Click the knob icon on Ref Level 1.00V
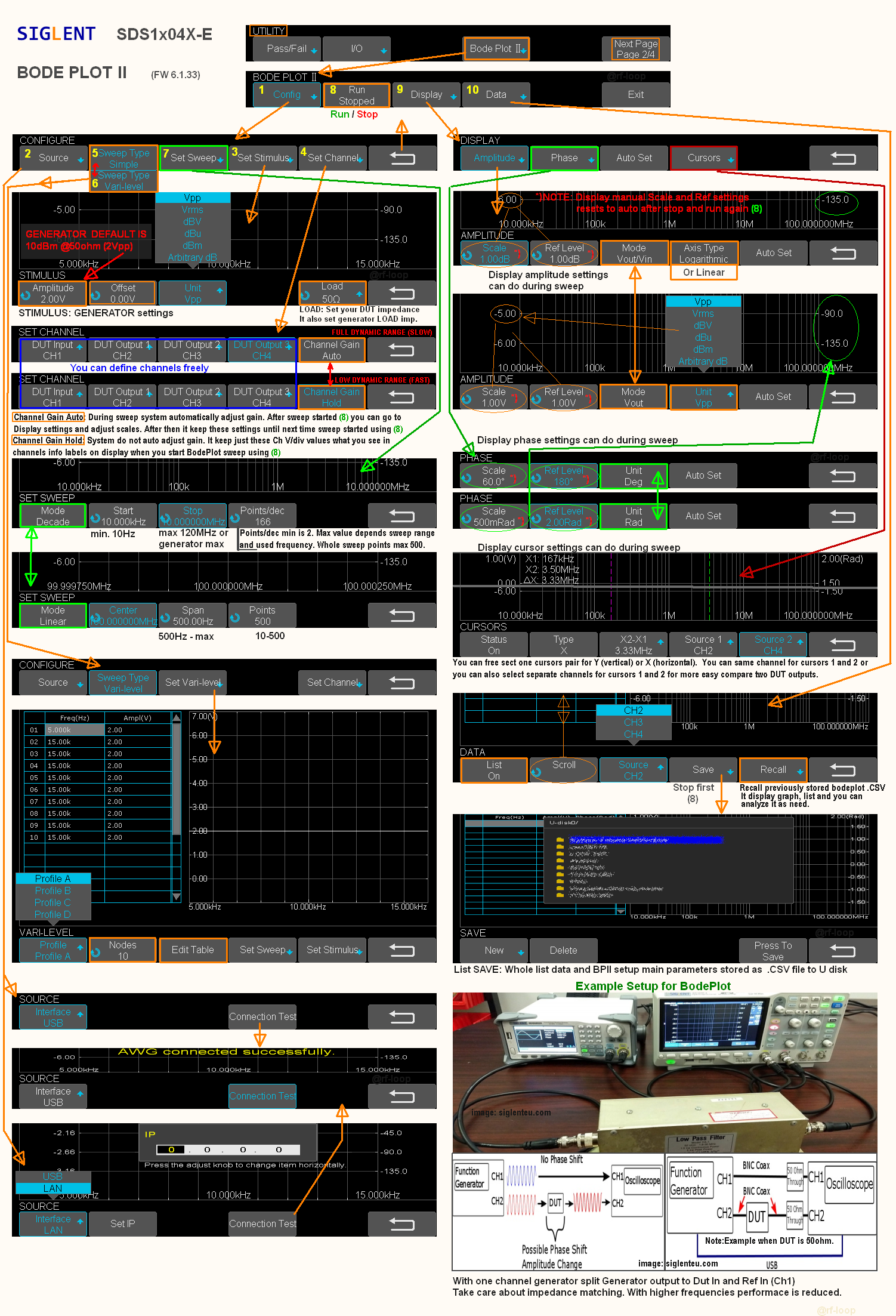The image size is (896, 1316). [x=536, y=399]
